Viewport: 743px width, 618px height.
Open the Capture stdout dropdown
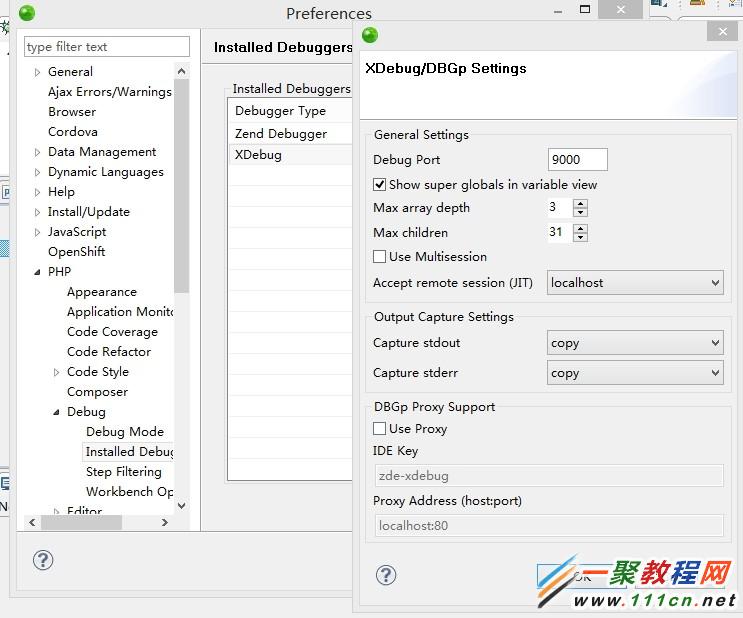635,343
